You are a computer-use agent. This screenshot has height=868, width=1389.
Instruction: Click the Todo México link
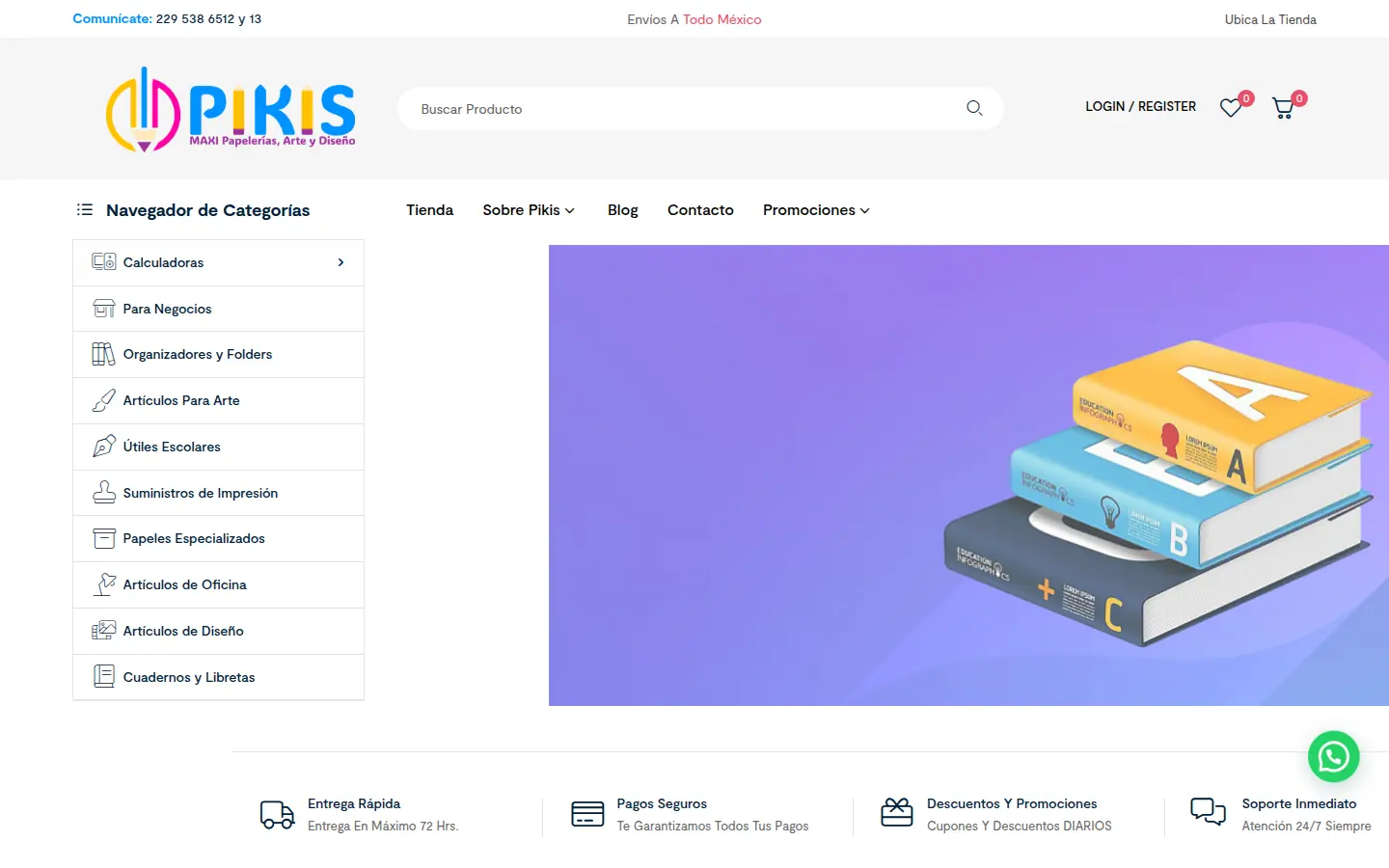tap(722, 19)
